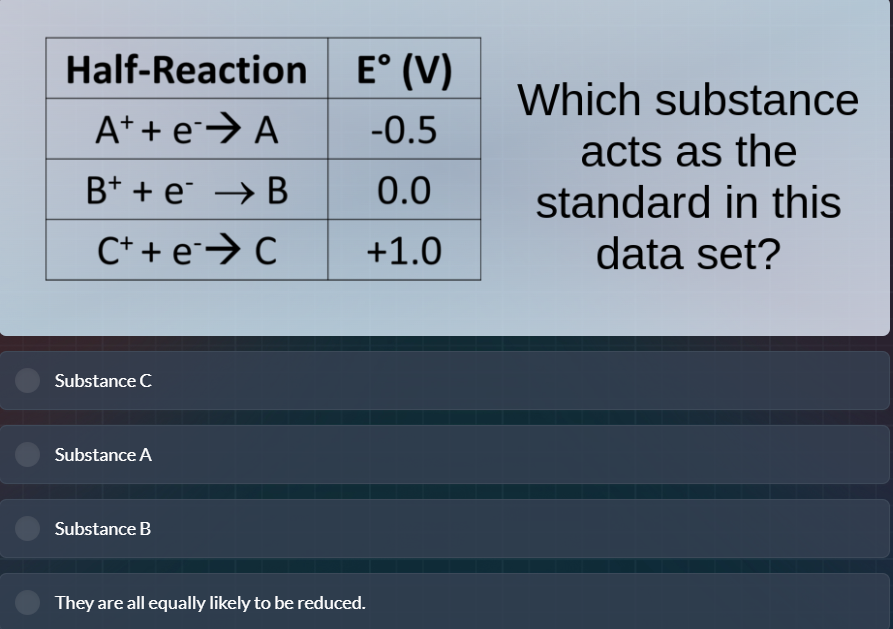The width and height of the screenshot is (893, 629).
Task: Click the A+ + e- → A table row
Action: (185, 128)
